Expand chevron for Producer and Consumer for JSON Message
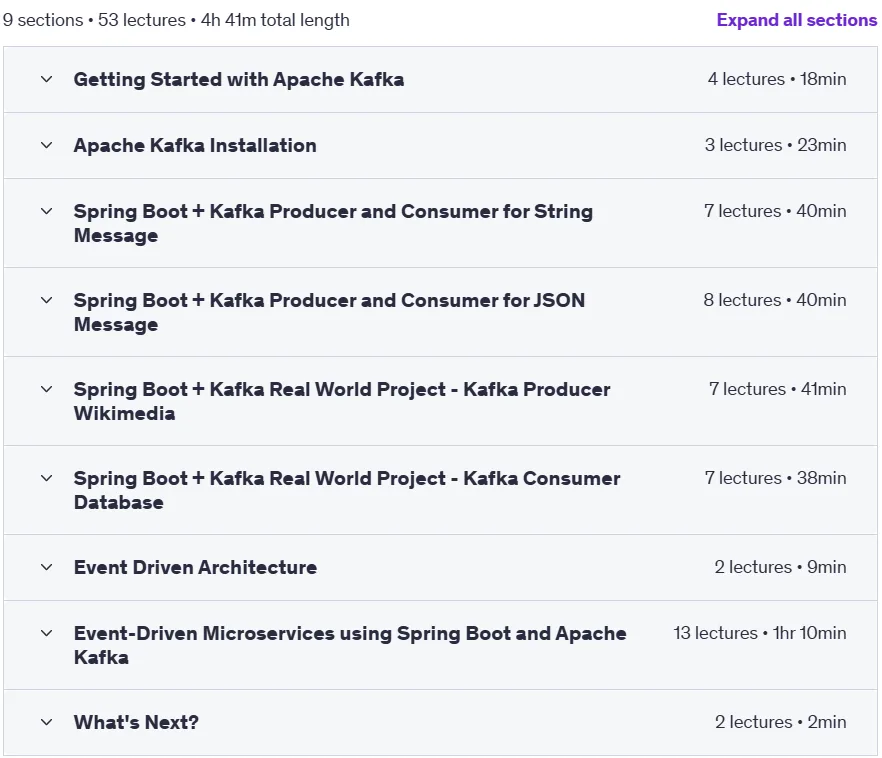 (47, 300)
